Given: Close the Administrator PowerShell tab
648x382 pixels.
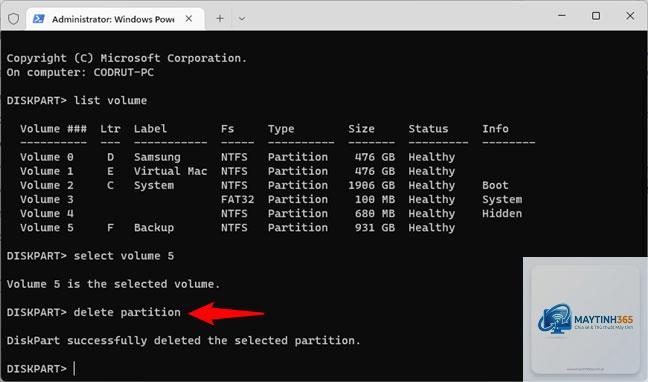Looking at the screenshot, I should coord(189,19).
